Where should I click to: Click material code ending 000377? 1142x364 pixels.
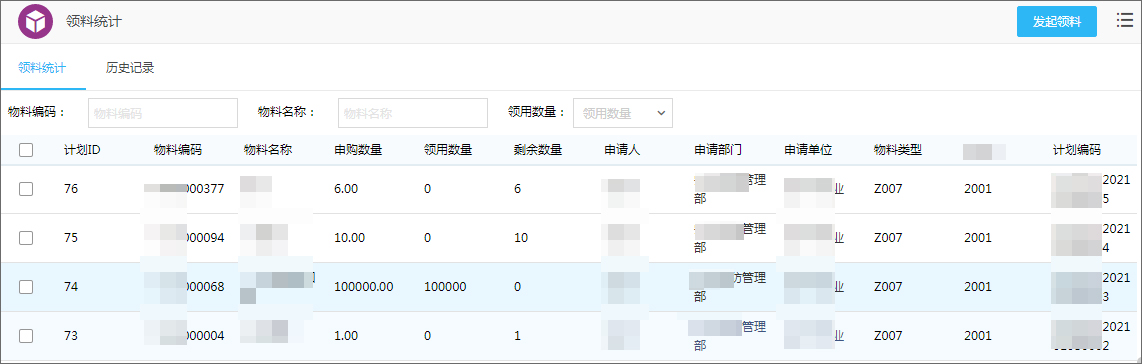[x=184, y=189]
